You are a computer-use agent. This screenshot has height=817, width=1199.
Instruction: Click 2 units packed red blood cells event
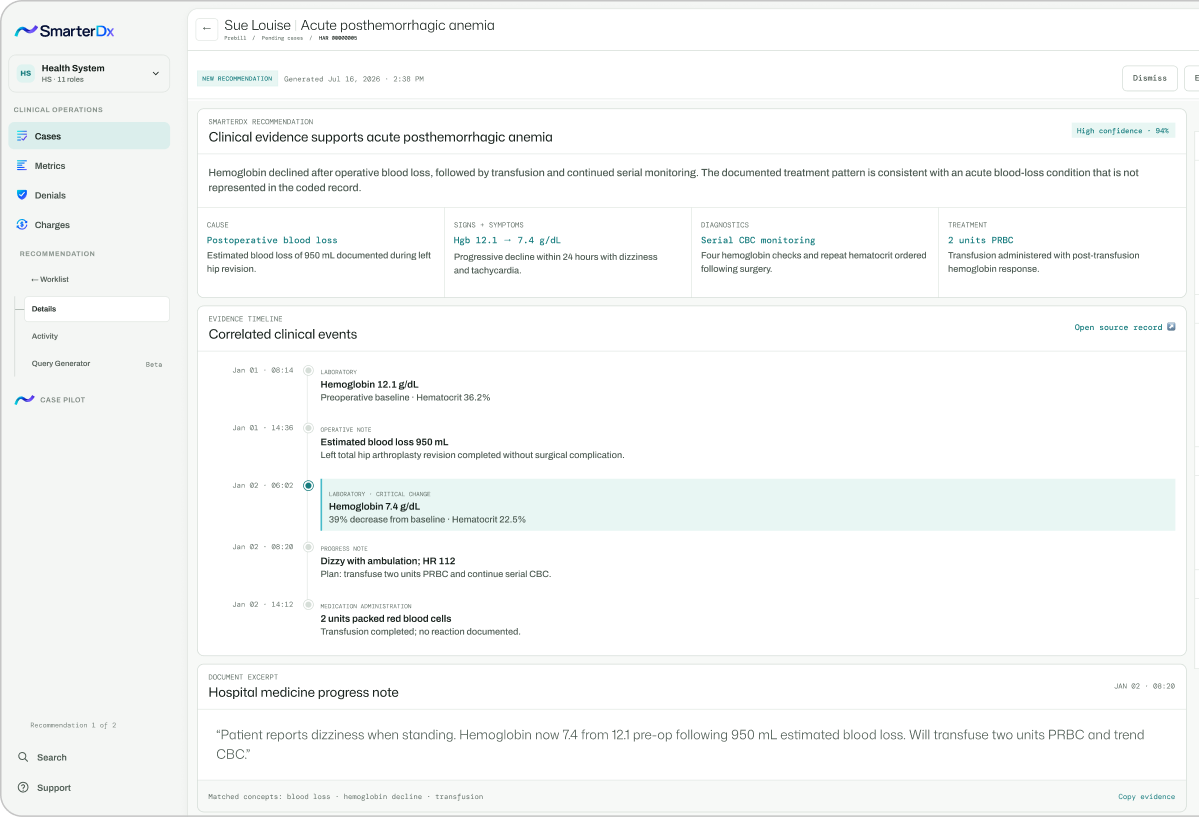pos(385,619)
